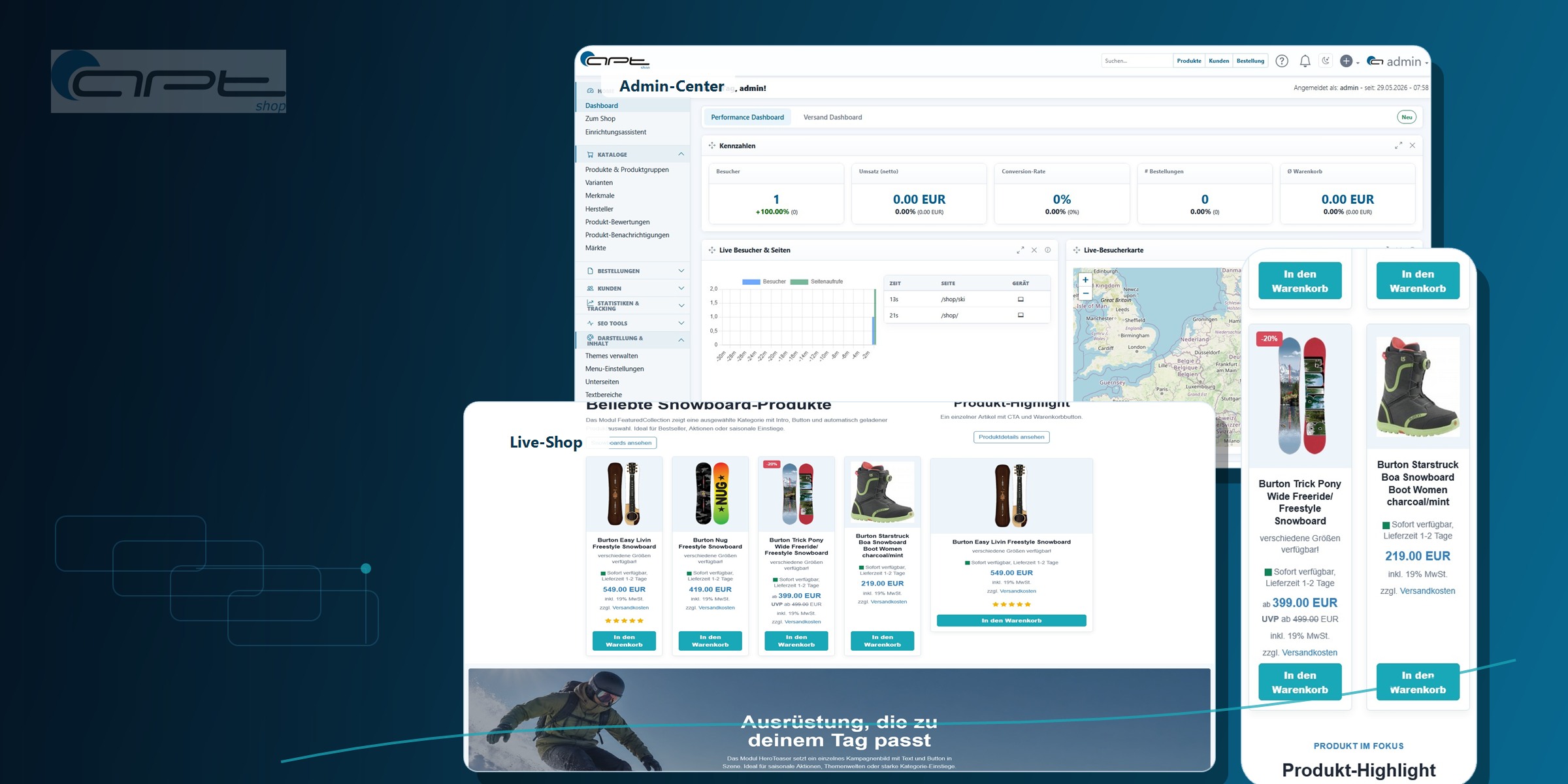The width and height of the screenshot is (1568, 784).
Task: Click Produktdetails ansehen in Live-Shop
Action: [1011, 437]
